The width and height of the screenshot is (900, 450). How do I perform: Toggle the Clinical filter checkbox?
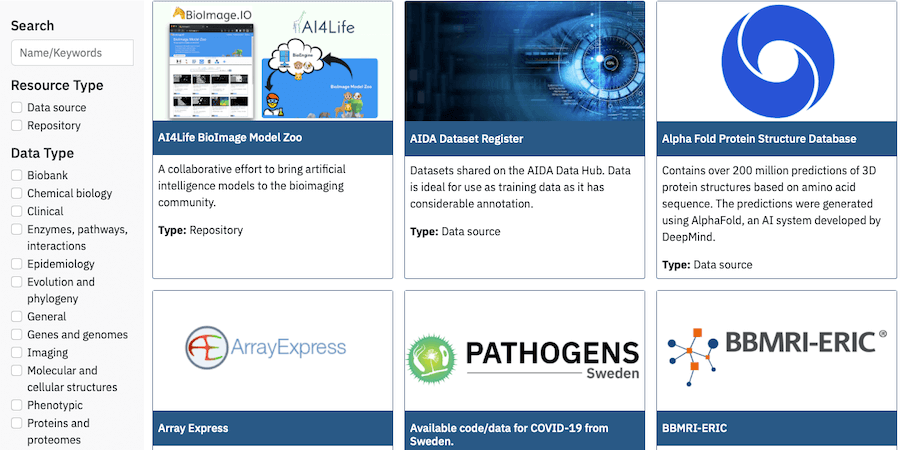click(17, 212)
